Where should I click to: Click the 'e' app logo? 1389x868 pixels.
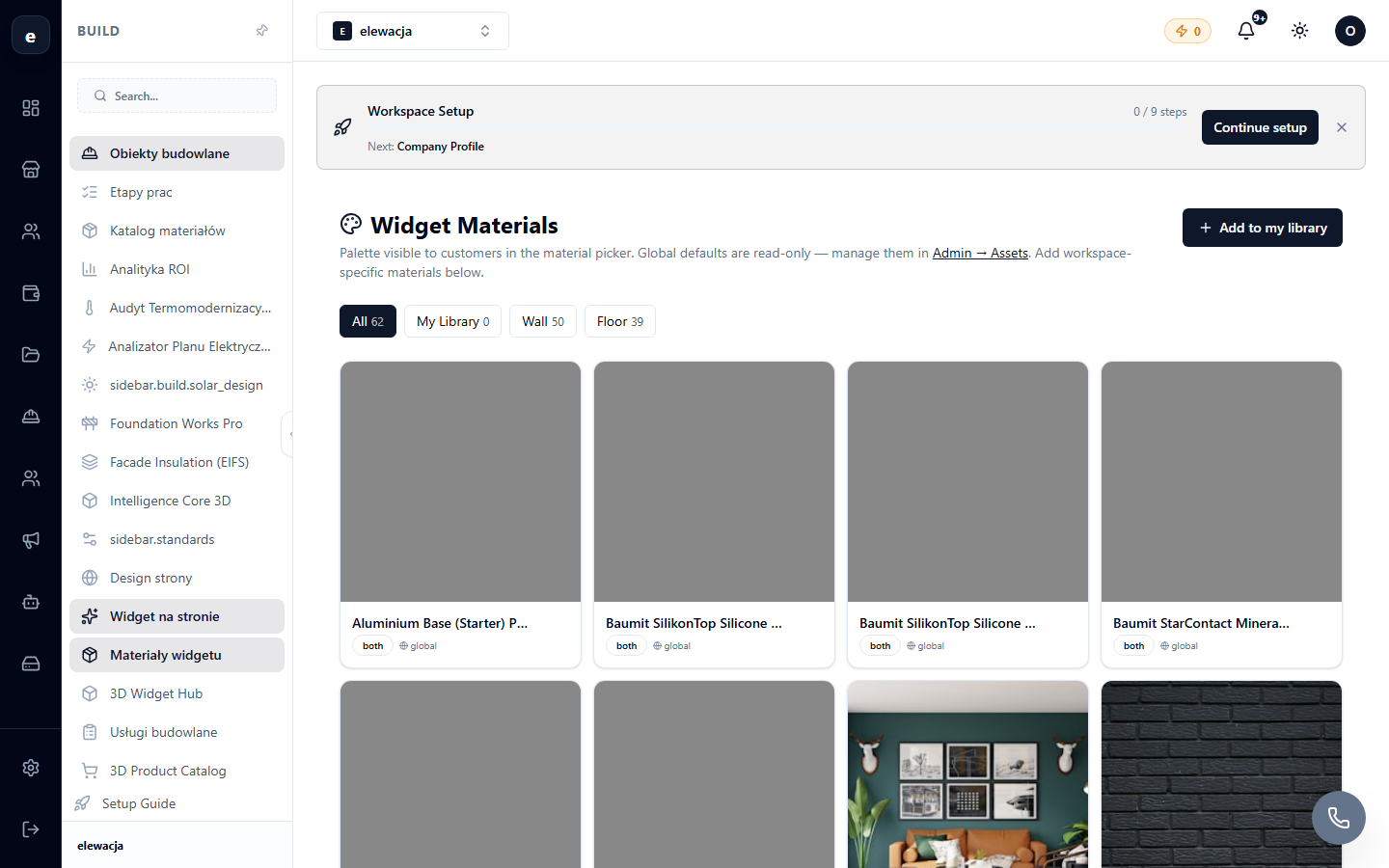point(31,36)
